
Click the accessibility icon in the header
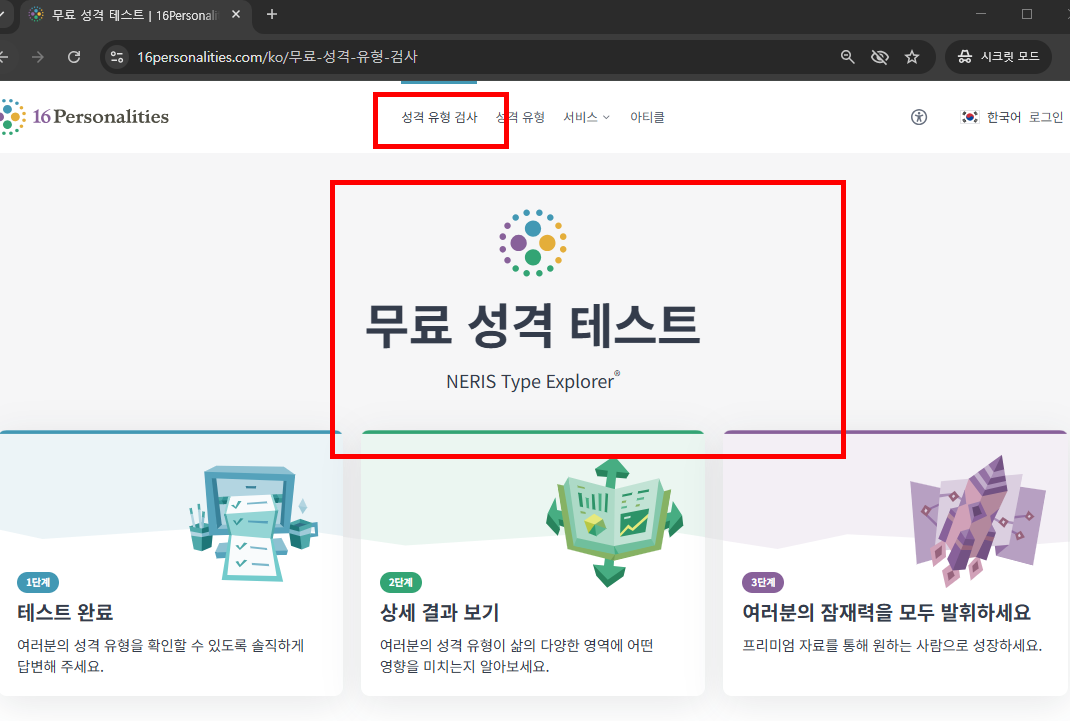918,117
